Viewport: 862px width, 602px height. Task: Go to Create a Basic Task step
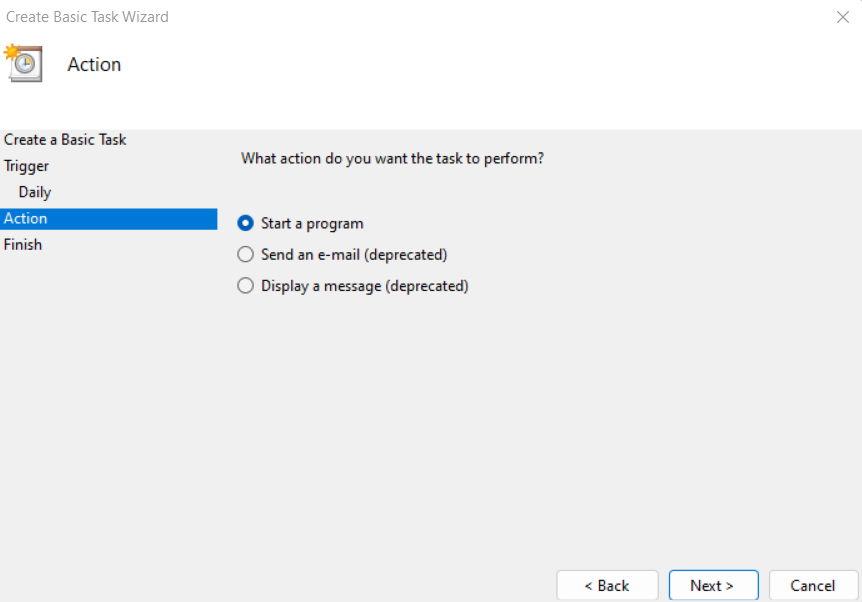point(65,140)
